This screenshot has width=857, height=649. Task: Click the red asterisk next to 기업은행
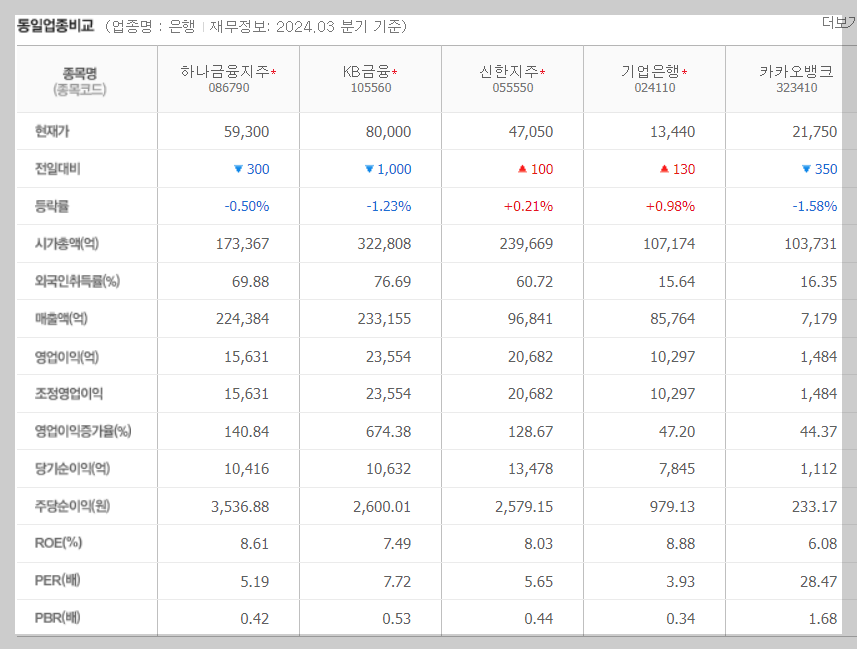click(x=684, y=72)
